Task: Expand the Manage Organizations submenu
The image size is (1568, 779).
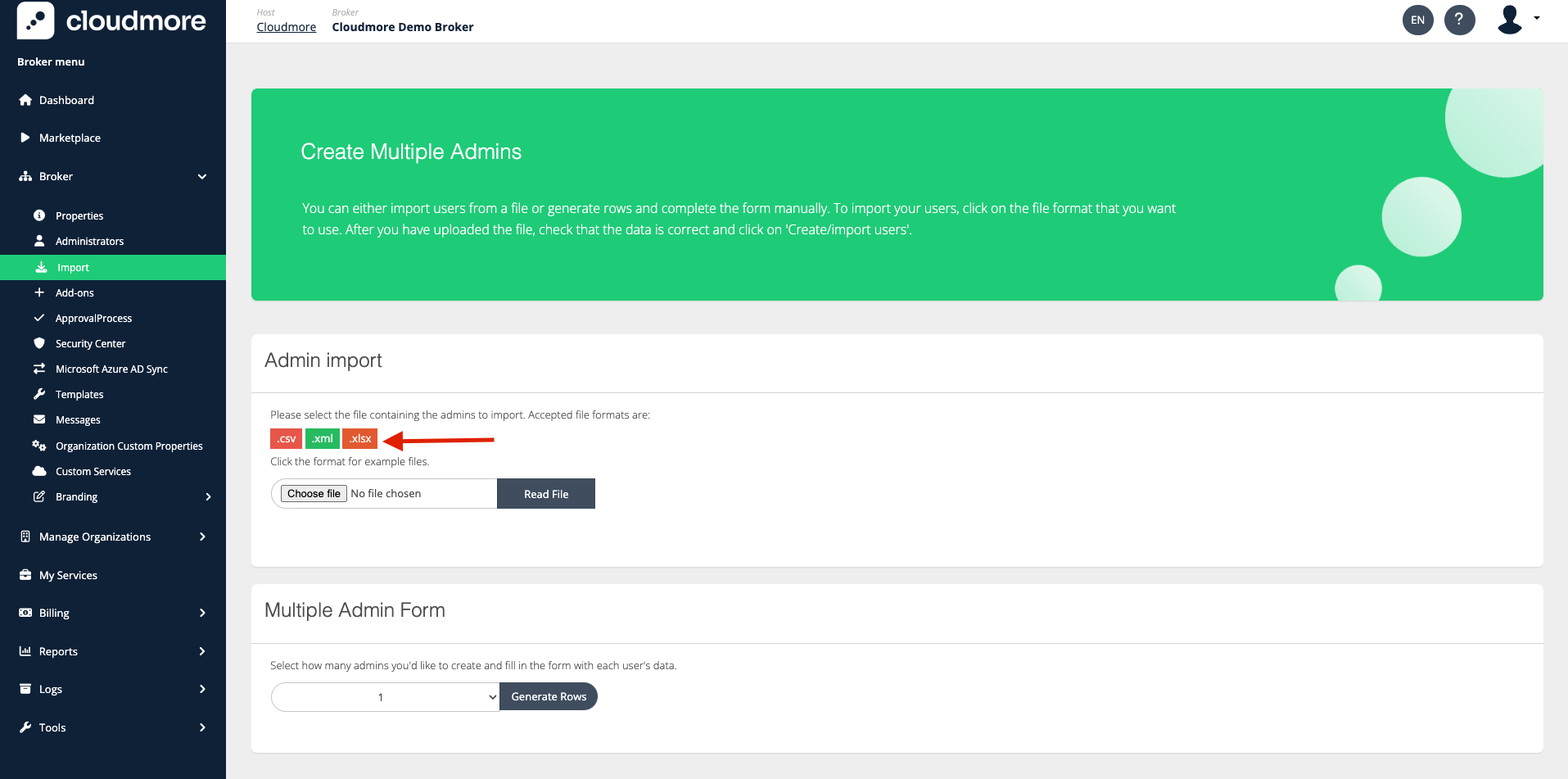Action: [202, 537]
